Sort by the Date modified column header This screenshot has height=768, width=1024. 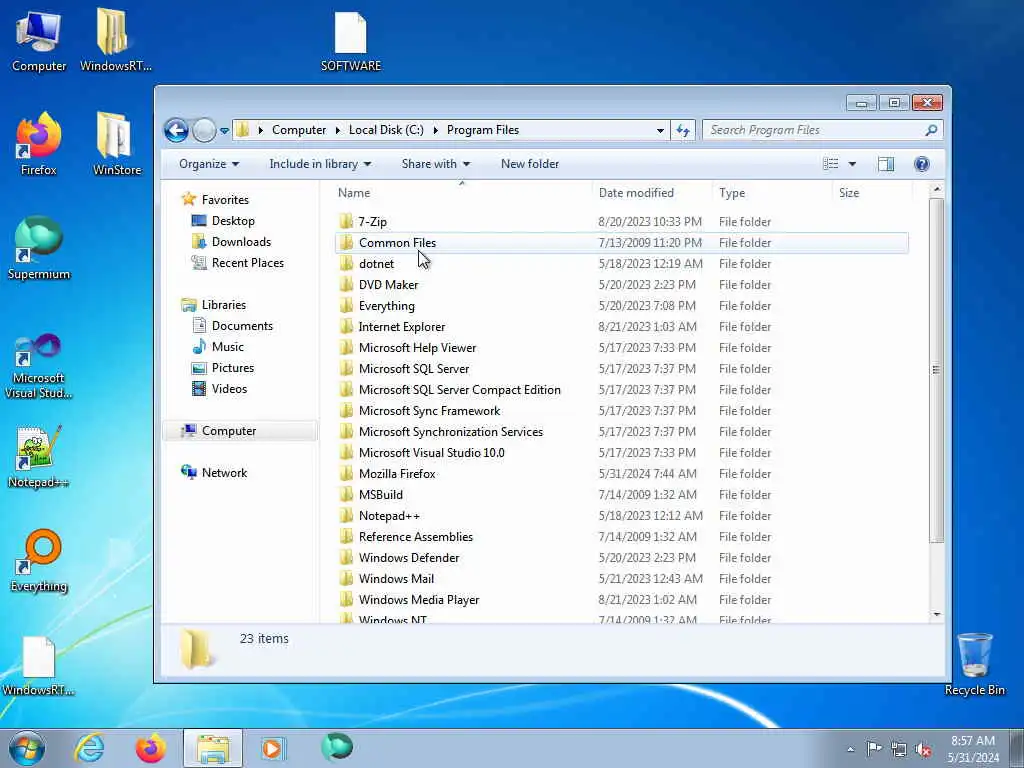click(x=652, y=193)
